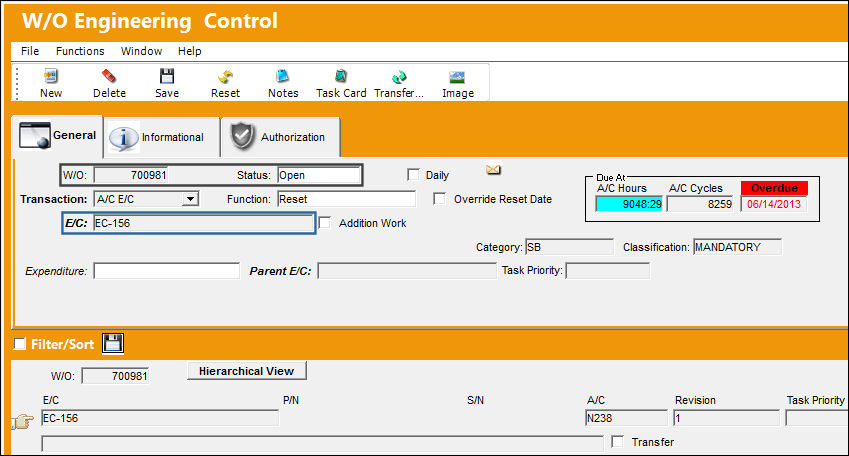Image resolution: width=849 pixels, height=456 pixels.
Task: Click the Save floppy disk icon
Action: 167,76
